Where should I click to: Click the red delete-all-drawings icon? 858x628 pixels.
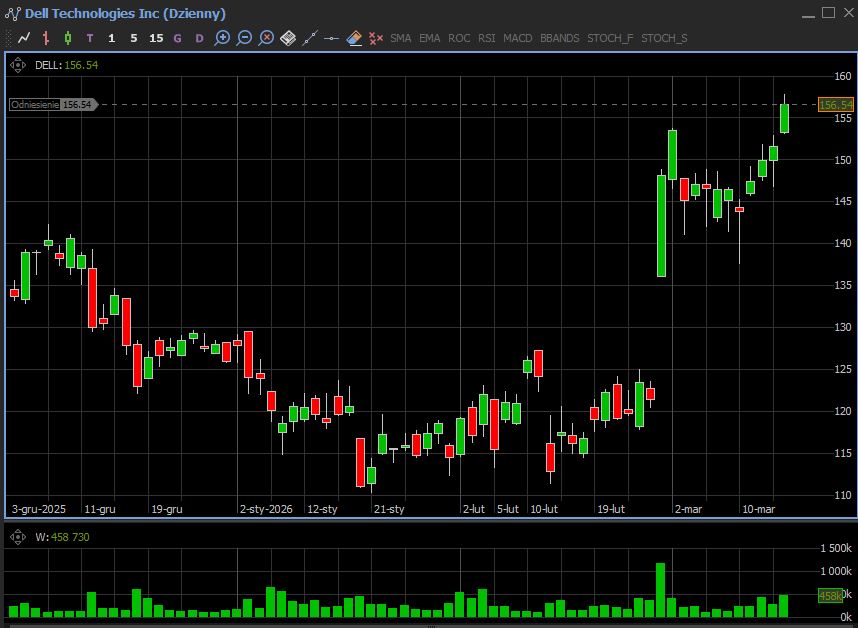pyautogui.click(x=376, y=38)
